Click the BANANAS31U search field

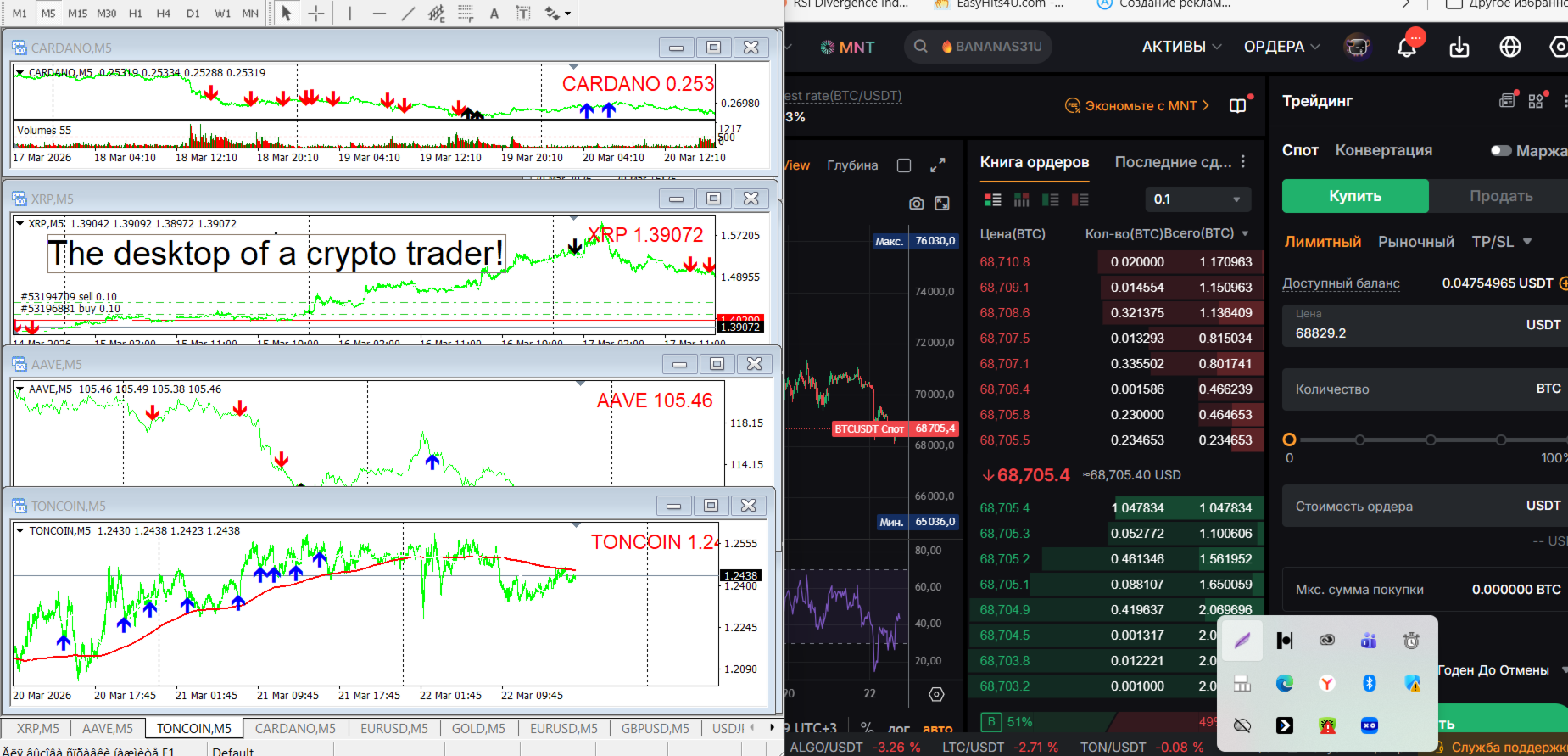point(978,47)
